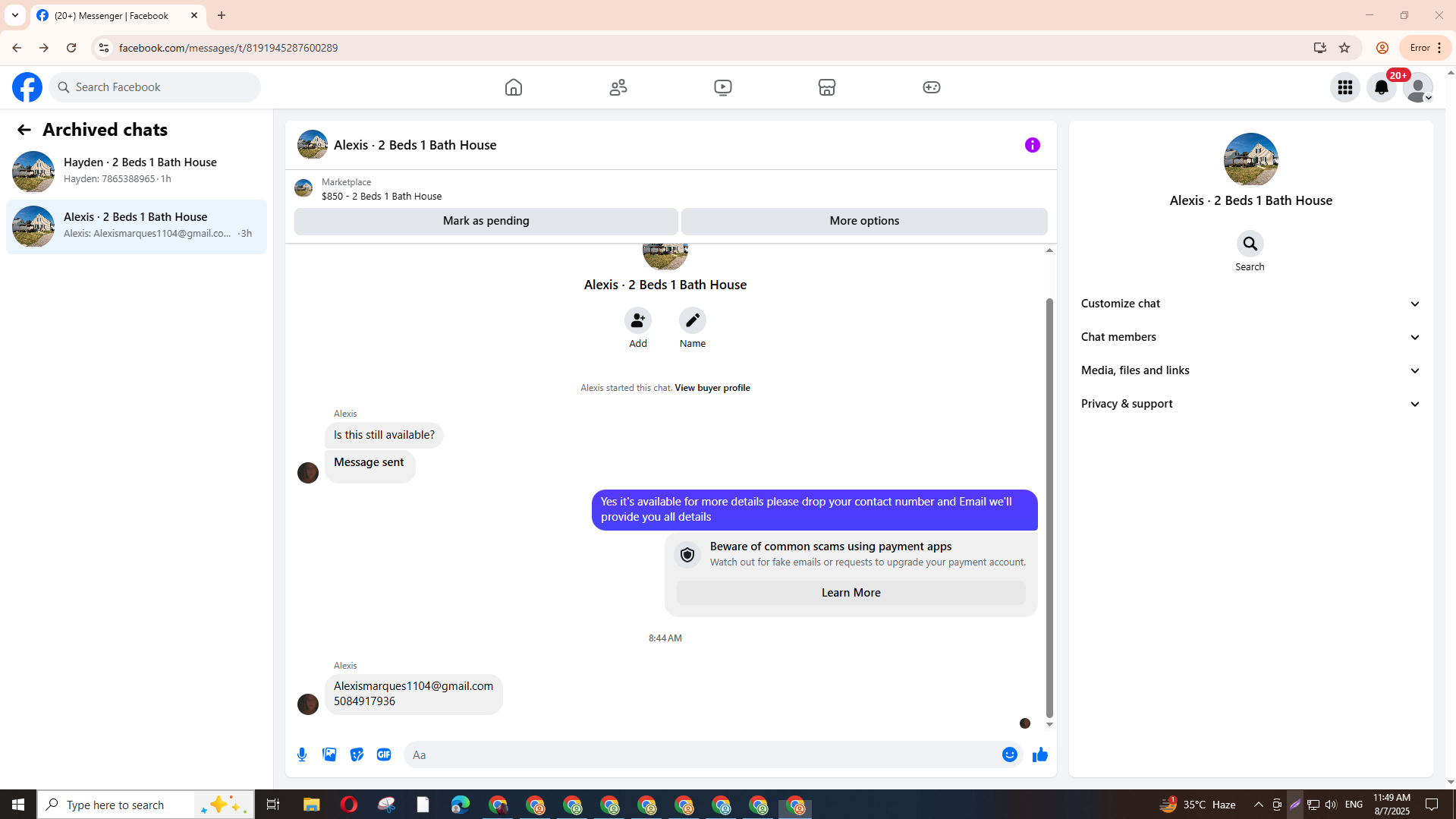Screen dimensions: 1456x819
Task: Click the address bar URL
Action: [228, 48]
